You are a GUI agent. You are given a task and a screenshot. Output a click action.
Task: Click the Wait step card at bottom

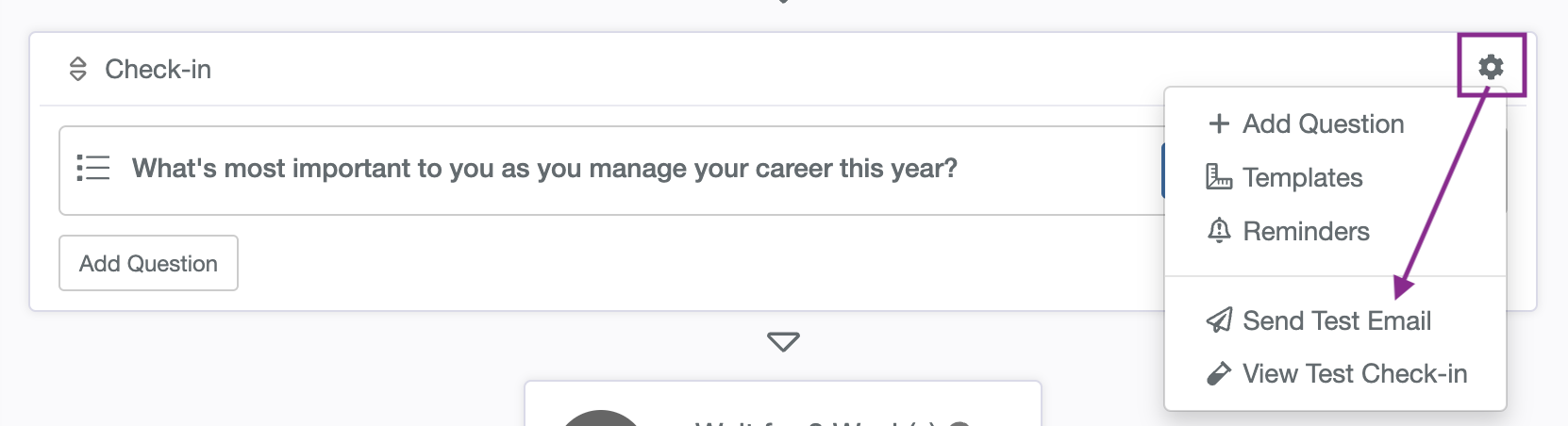[783, 403]
